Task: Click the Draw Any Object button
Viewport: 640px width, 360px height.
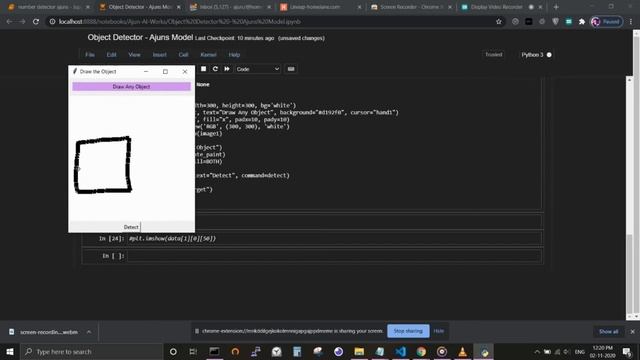Action: tap(131, 87)
